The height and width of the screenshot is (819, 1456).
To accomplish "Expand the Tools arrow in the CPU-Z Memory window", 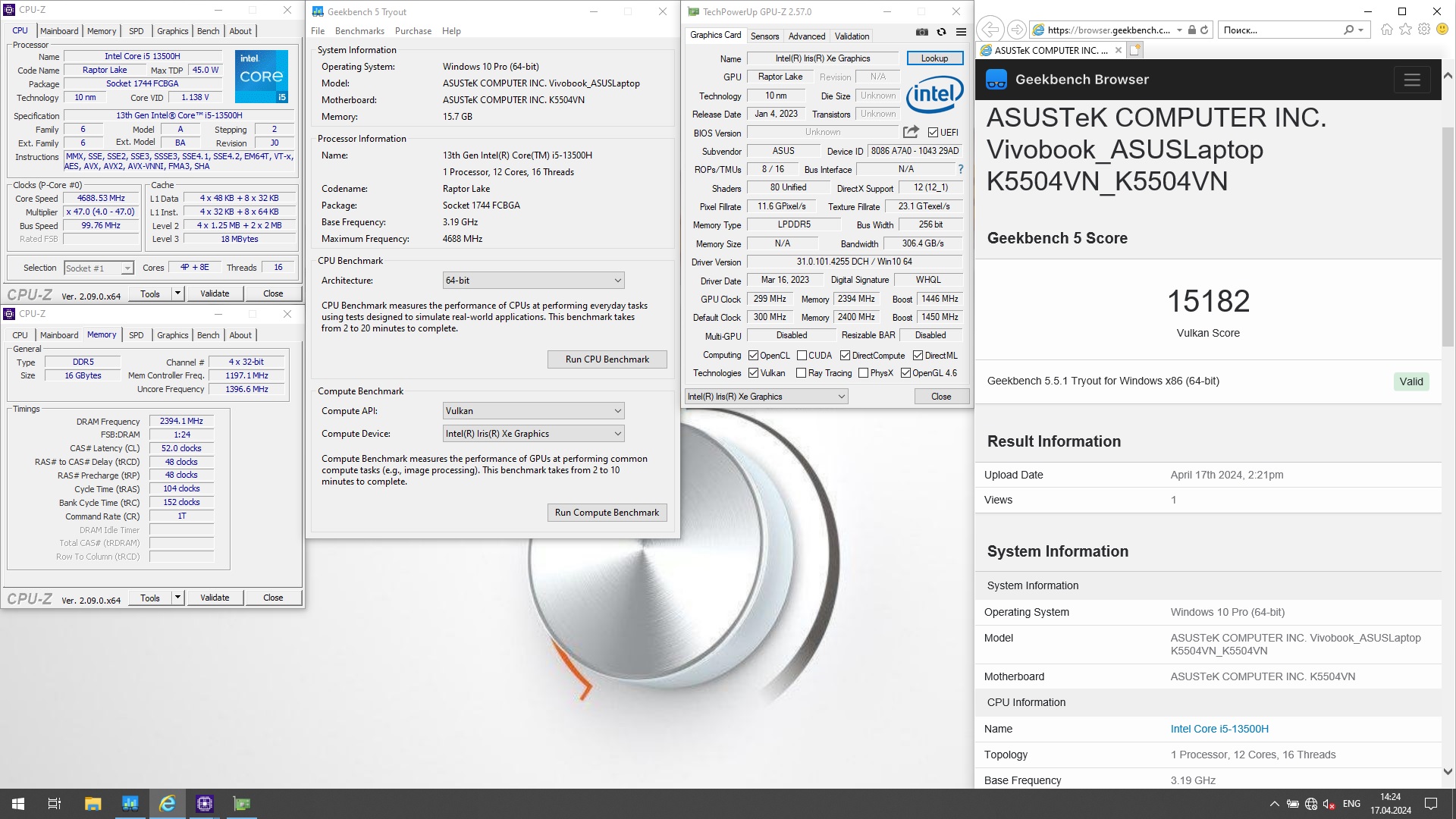I will [x=177, y=598].
